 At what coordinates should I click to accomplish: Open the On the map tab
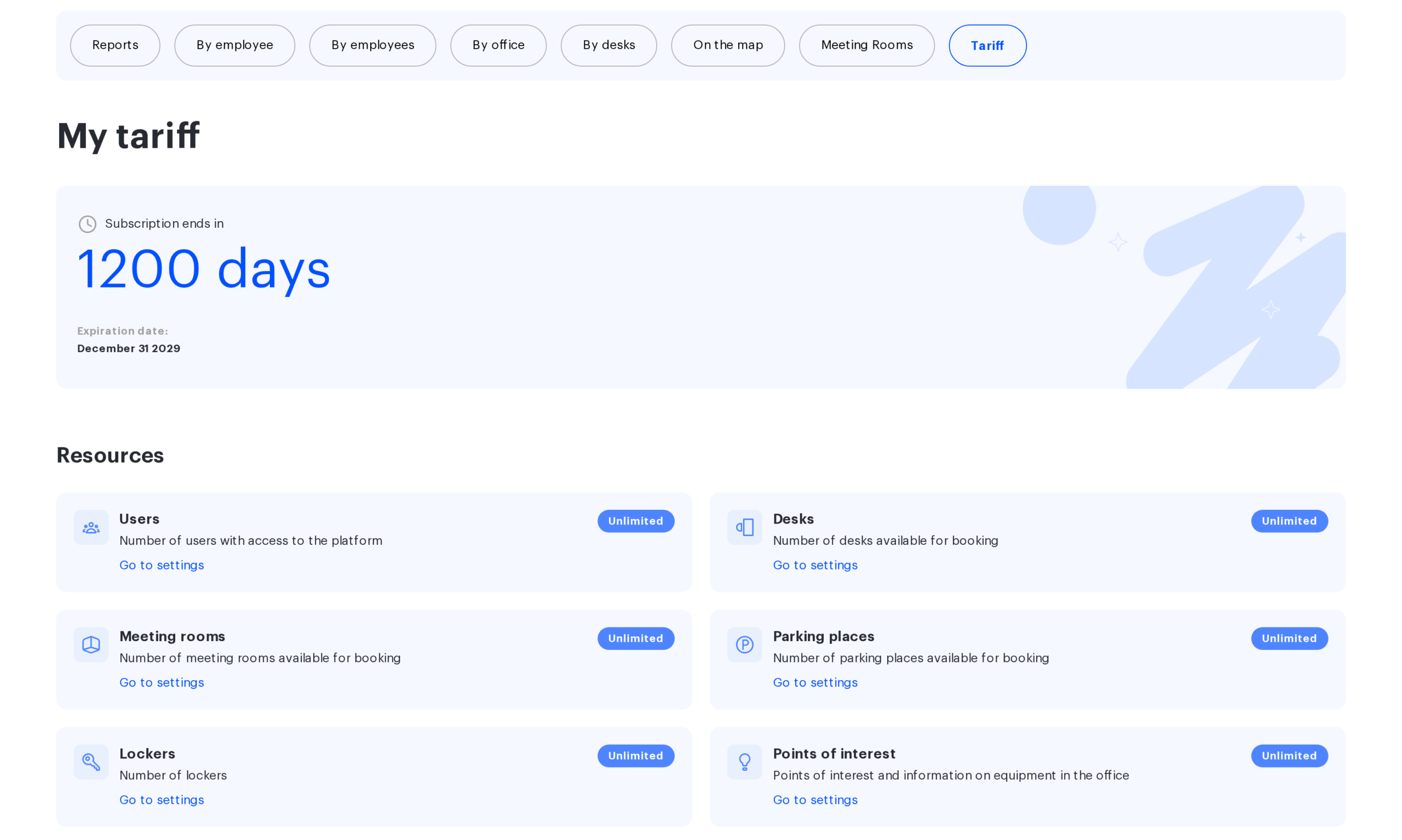[x=728, y=45]
